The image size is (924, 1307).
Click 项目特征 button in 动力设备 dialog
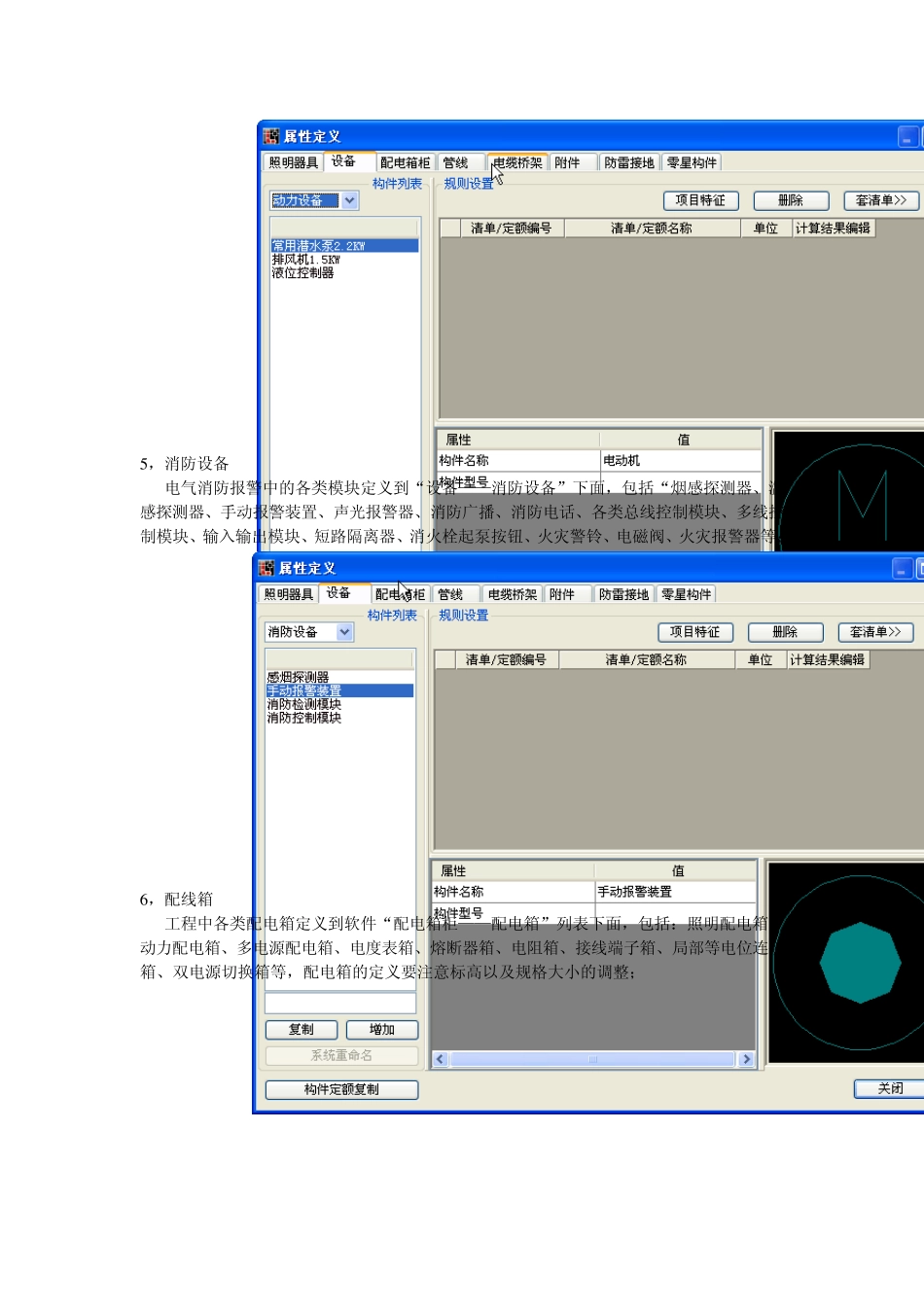point(700,200)
